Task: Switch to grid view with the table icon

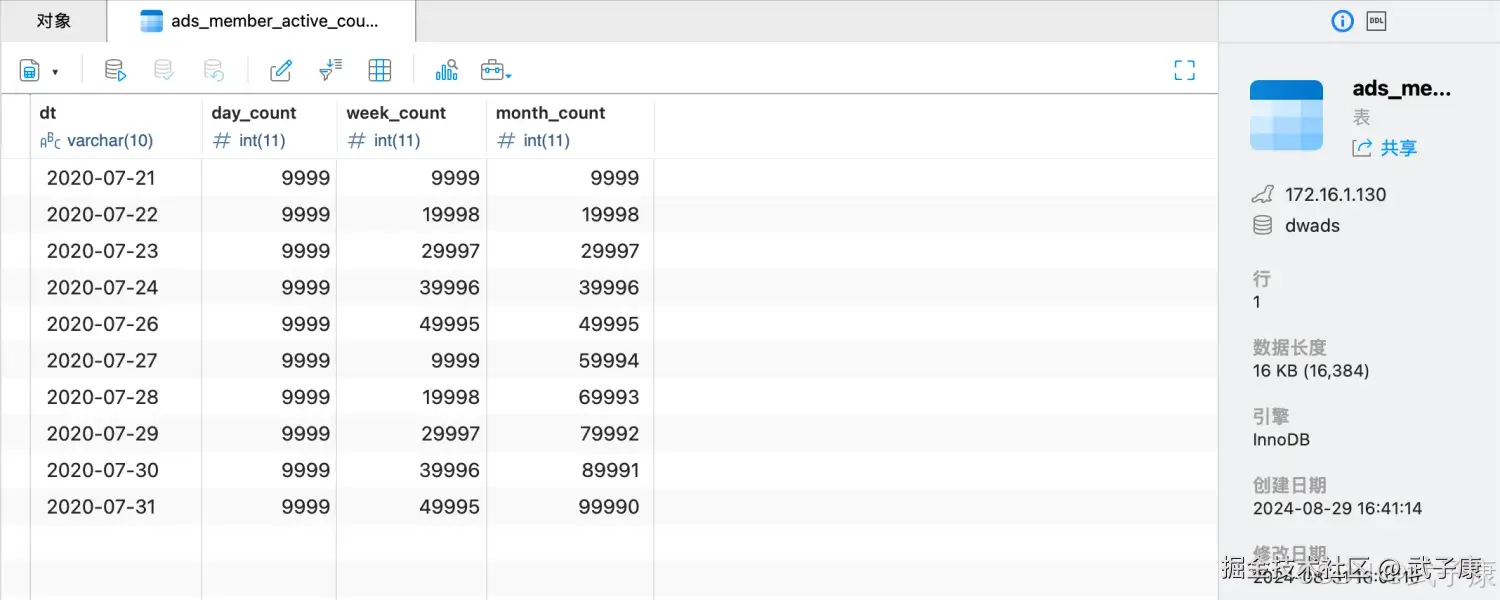Action: point(380,70)
